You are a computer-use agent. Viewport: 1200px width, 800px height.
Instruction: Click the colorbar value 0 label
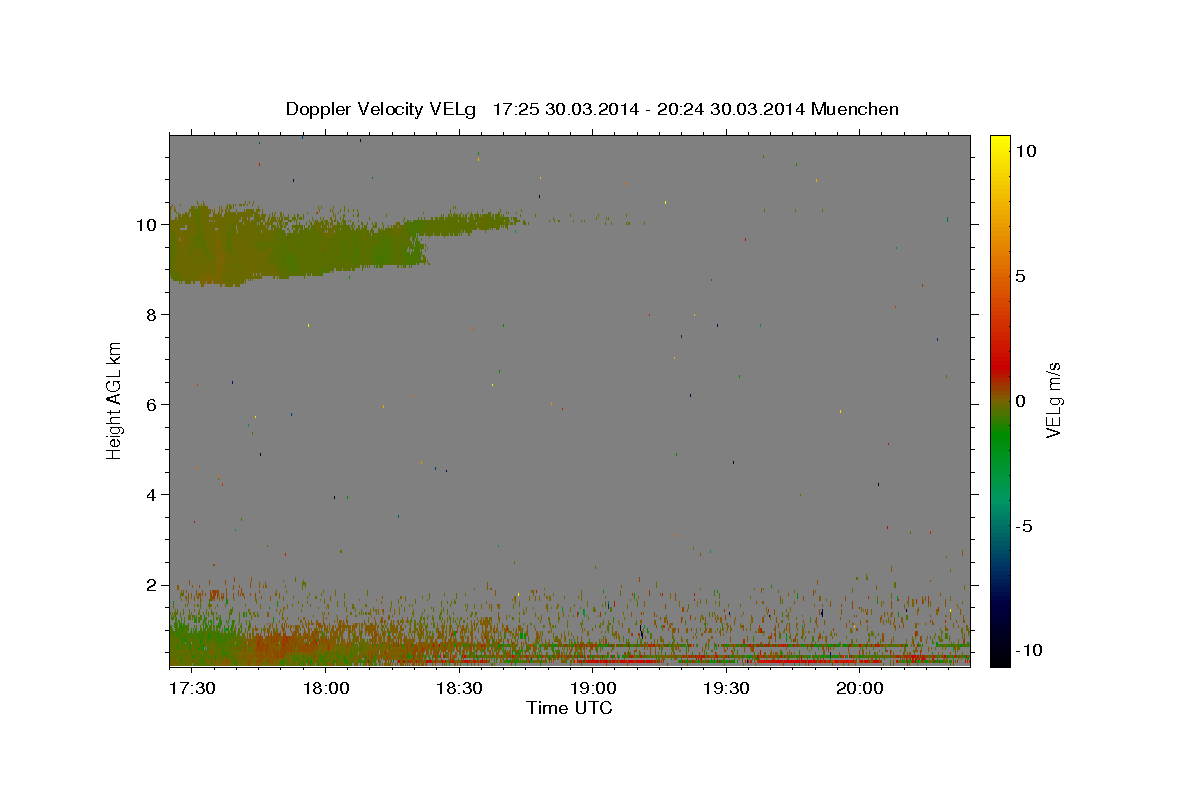[1020, 401]
